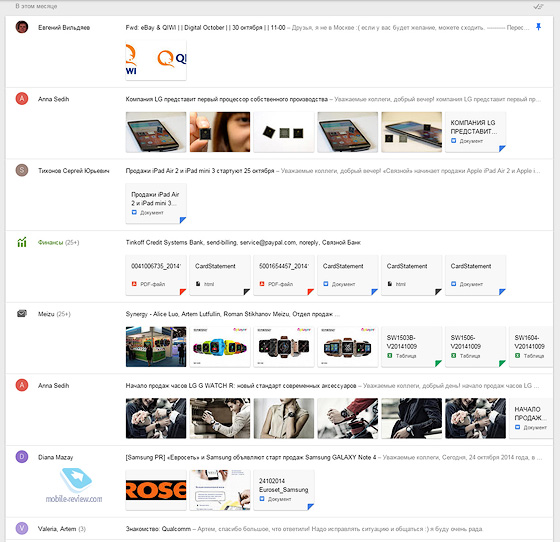Click Anna Sedih avatar on LG G Watch R email

coord(22,385)
